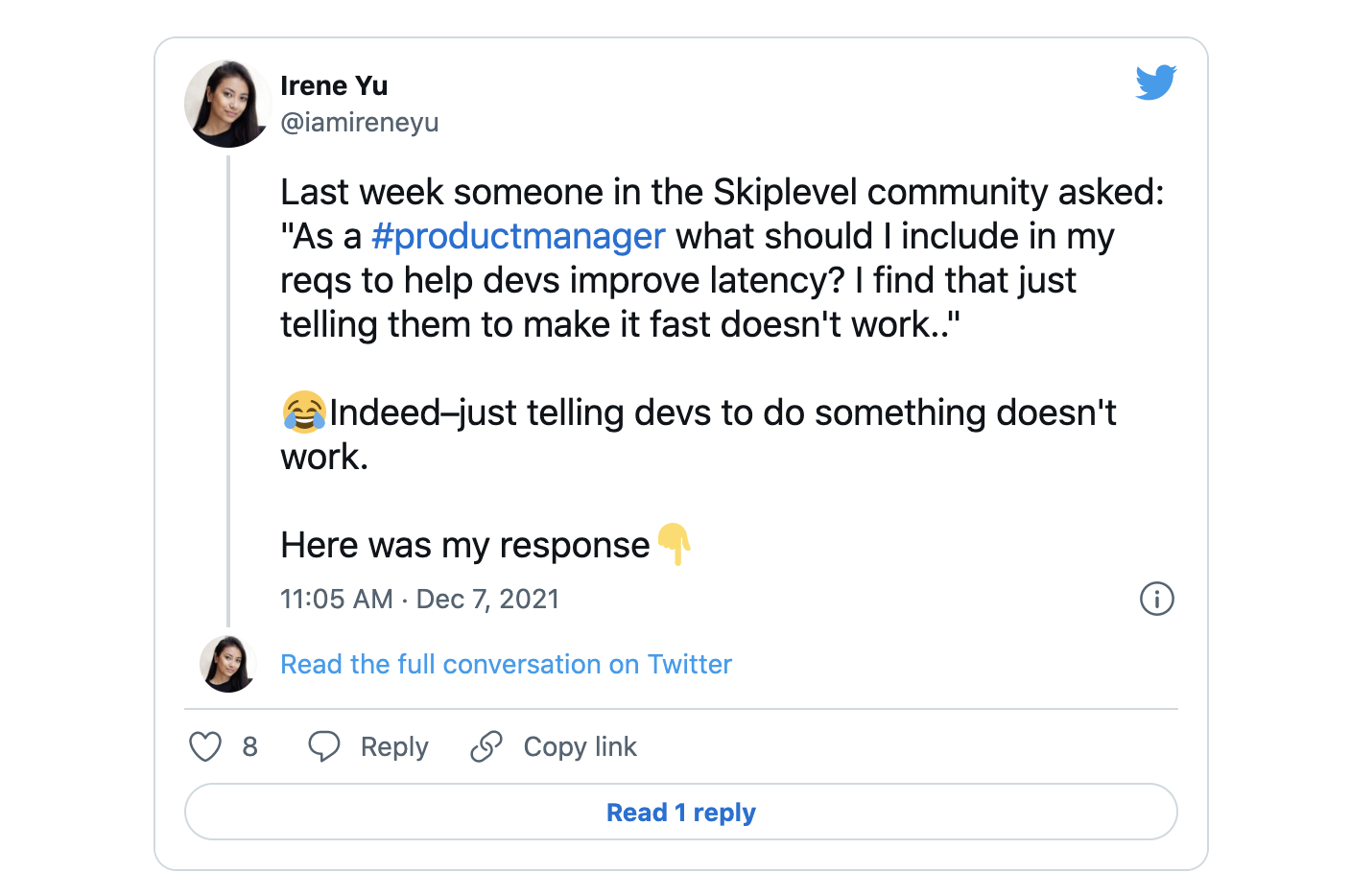The width and height of the screenshot is (1351, 896).
Task: Click the chain link icon
Action: 486,746
